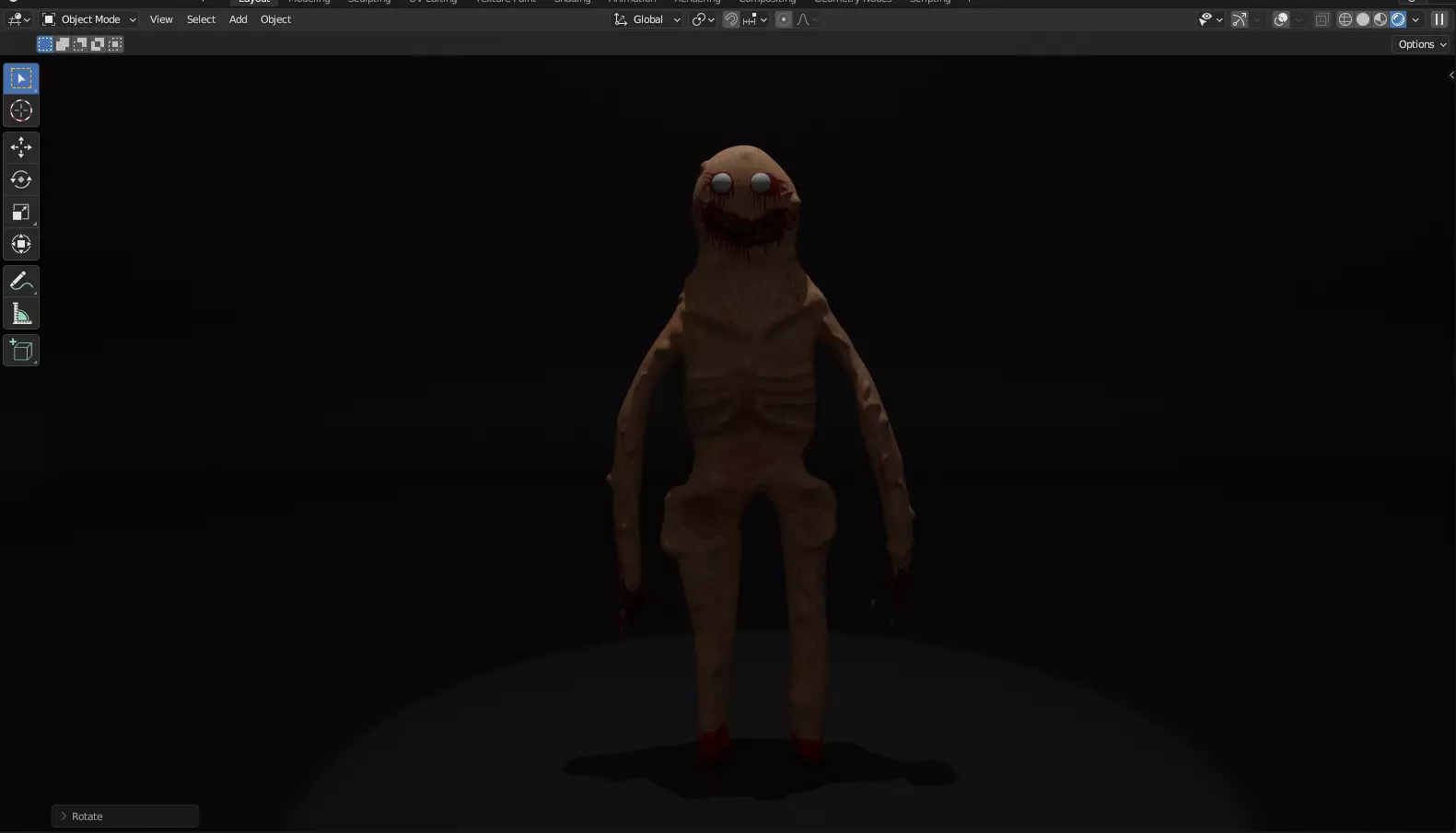Set selection mode to subtract

tap(80, 44)
